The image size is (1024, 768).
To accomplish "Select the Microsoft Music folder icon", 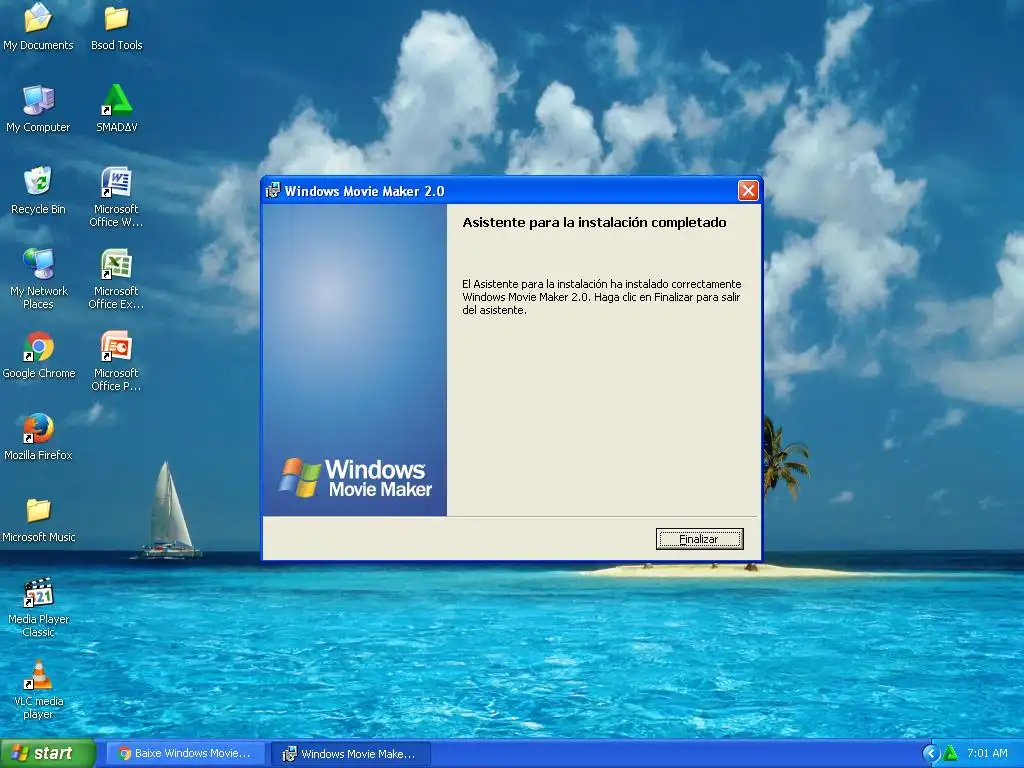I will tap(39, 519).
